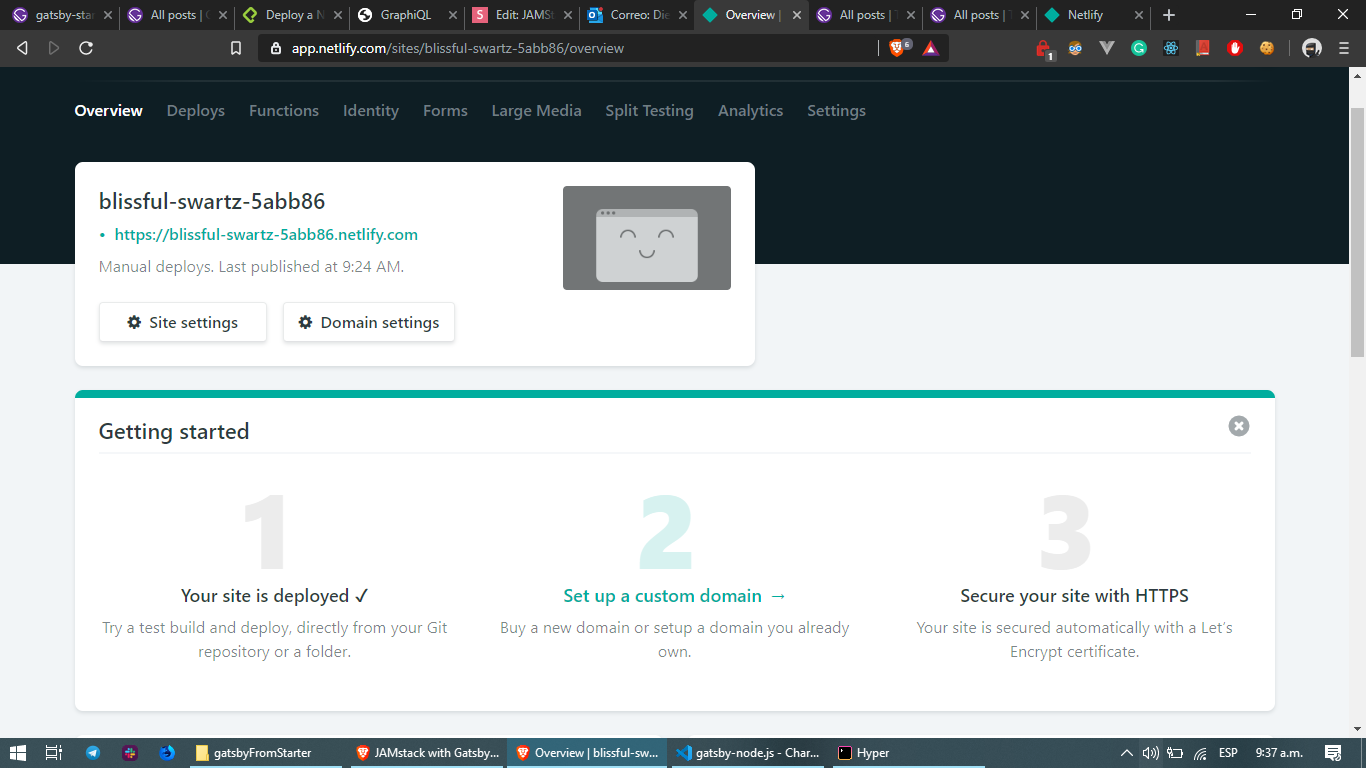Open the browser profile avatar
The width and height of the screenshot is (1366, 768).
click(1312, 48)
